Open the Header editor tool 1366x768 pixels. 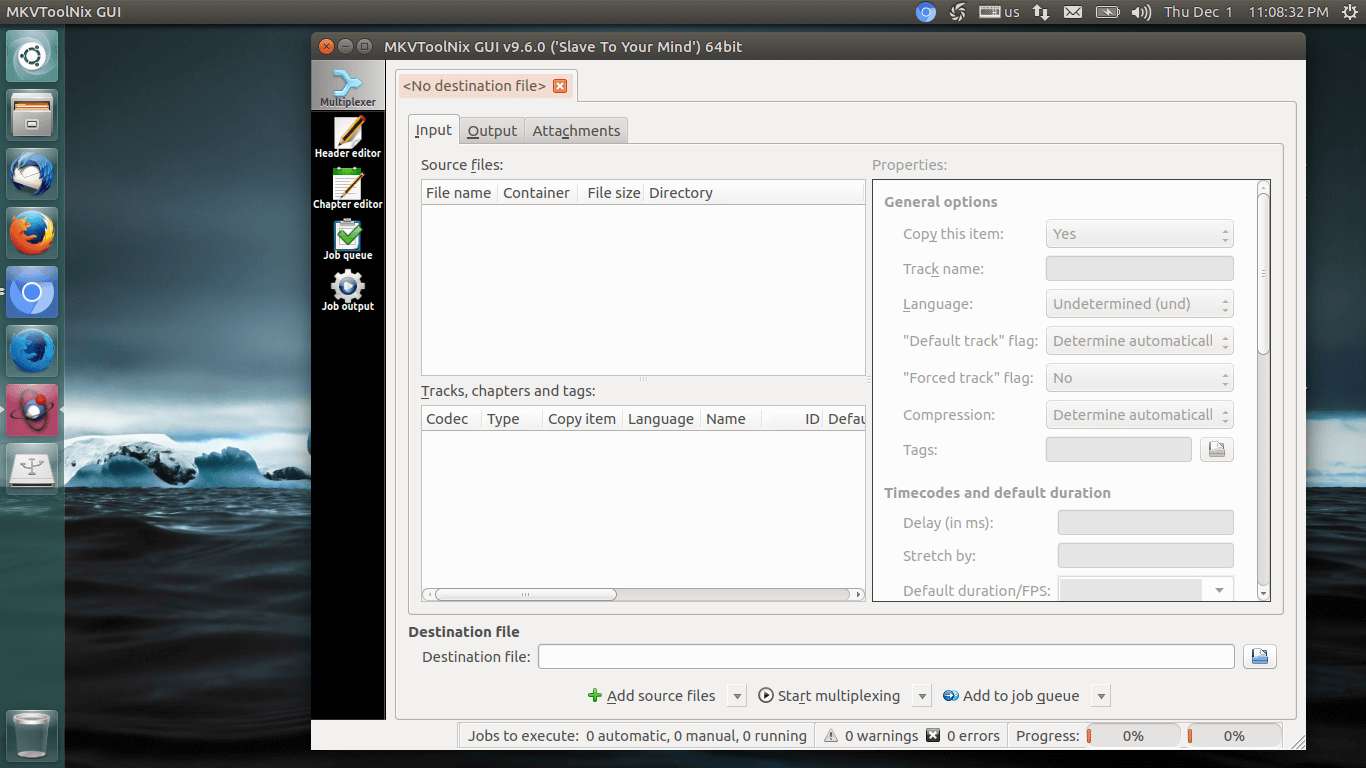tap(347, 138)
